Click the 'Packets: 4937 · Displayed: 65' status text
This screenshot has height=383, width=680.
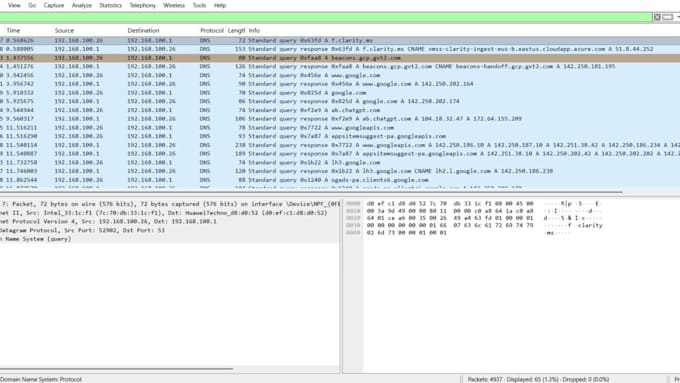(538, 379)
